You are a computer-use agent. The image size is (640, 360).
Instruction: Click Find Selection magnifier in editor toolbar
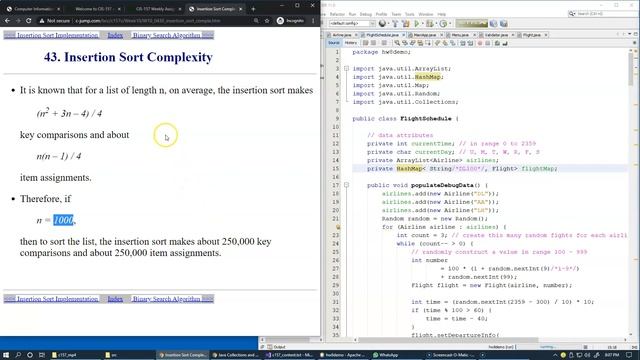pyautogui.click(x=396, y=43)
